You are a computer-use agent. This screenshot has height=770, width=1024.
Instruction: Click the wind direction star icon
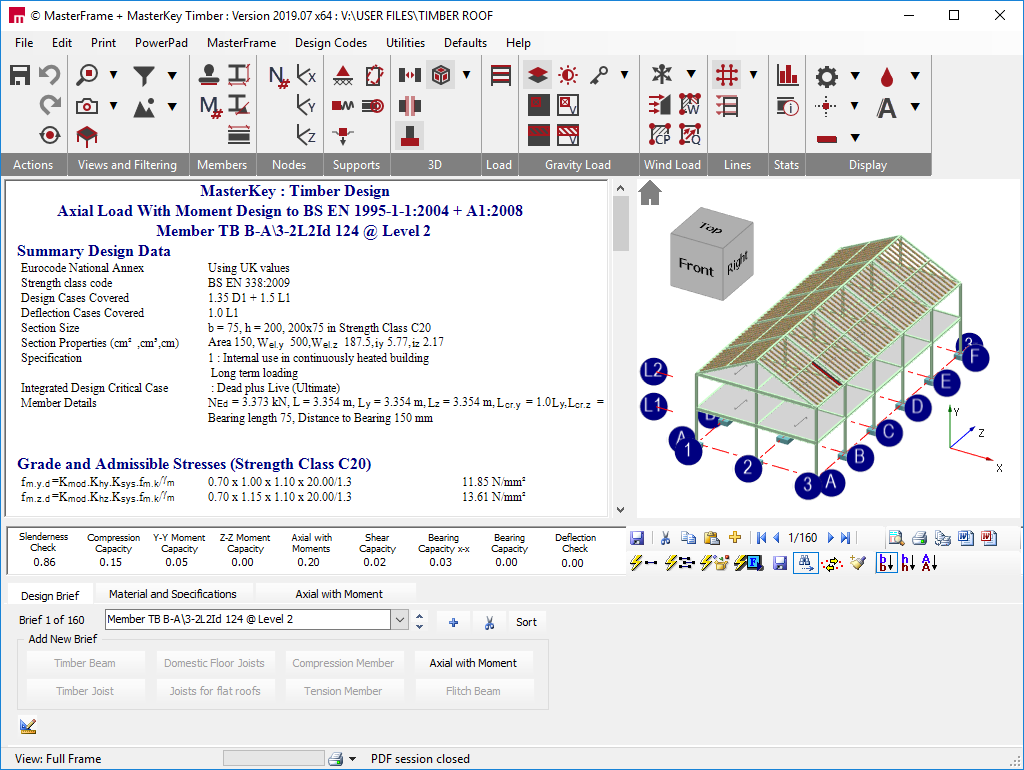point(662,74)
